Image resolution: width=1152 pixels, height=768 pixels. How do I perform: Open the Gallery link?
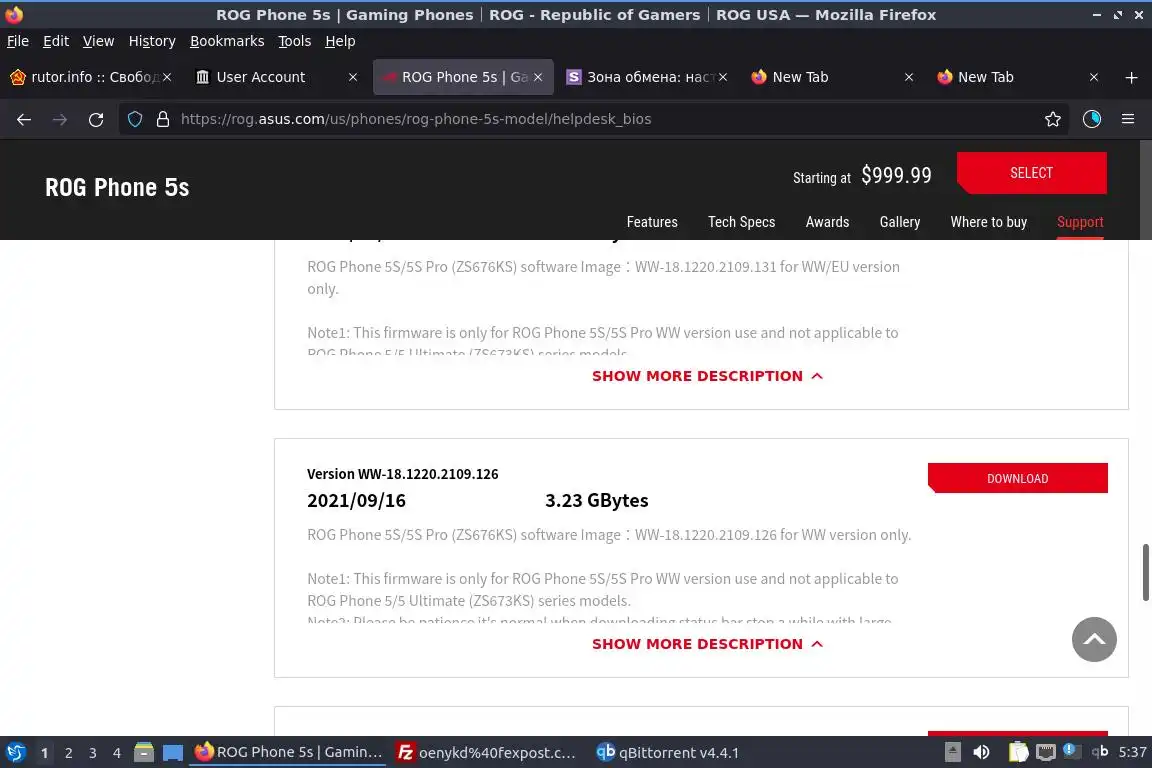tap(900, 222)
